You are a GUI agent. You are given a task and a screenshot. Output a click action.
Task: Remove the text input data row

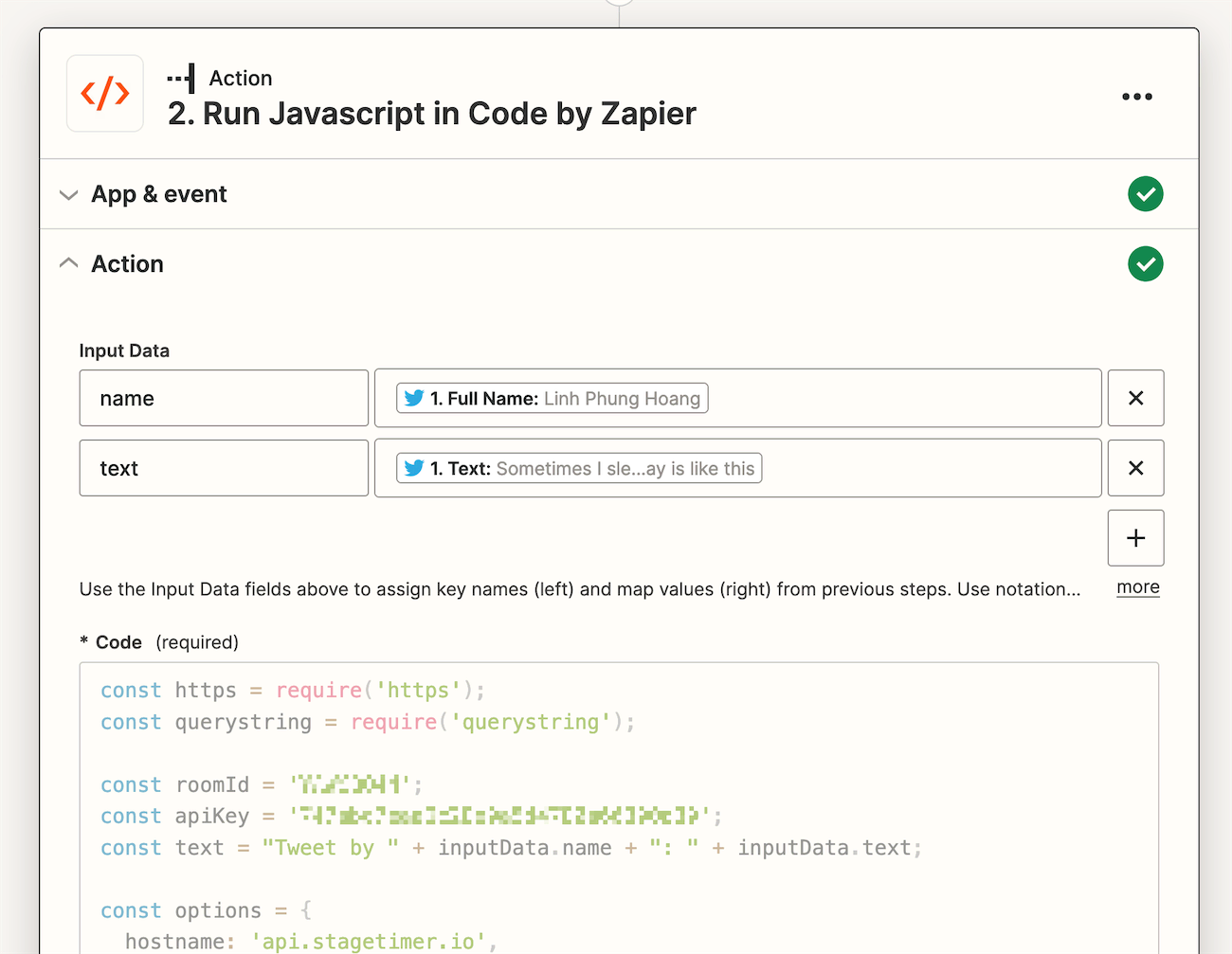click(x=1135, y=468)
